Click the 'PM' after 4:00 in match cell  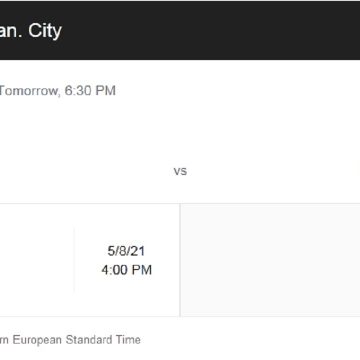(x=141, y=270)
